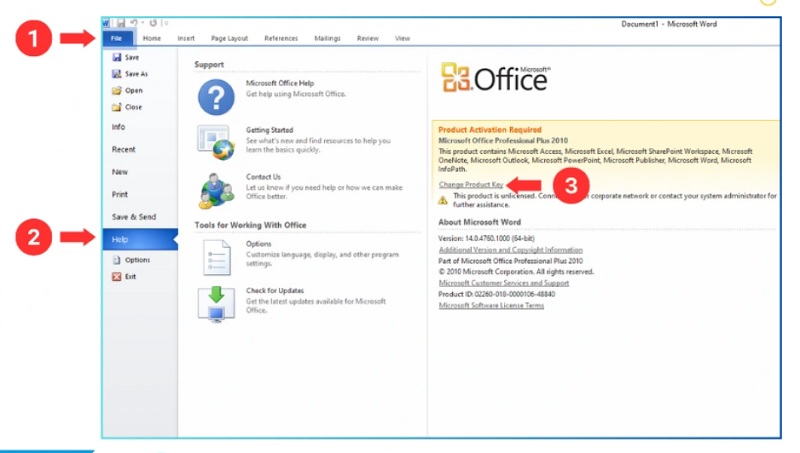800x453 pixels.
Task: Open Microsoft Software License Terms link
Action: click(x=491, y=306)
